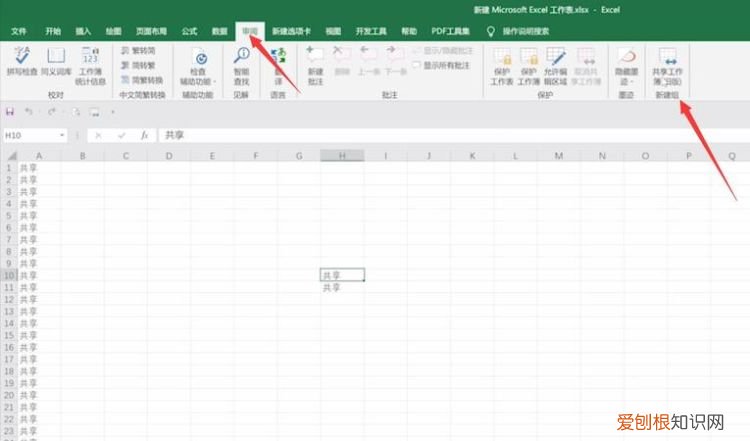Click the lightbulb tell-me icon

(490, 31)
